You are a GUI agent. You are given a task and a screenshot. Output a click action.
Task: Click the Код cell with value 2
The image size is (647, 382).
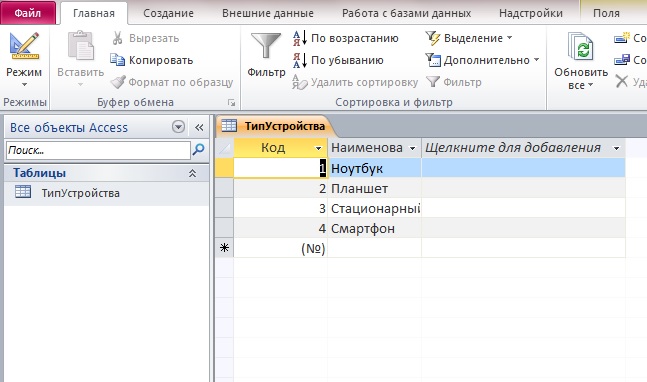(281, 189)
